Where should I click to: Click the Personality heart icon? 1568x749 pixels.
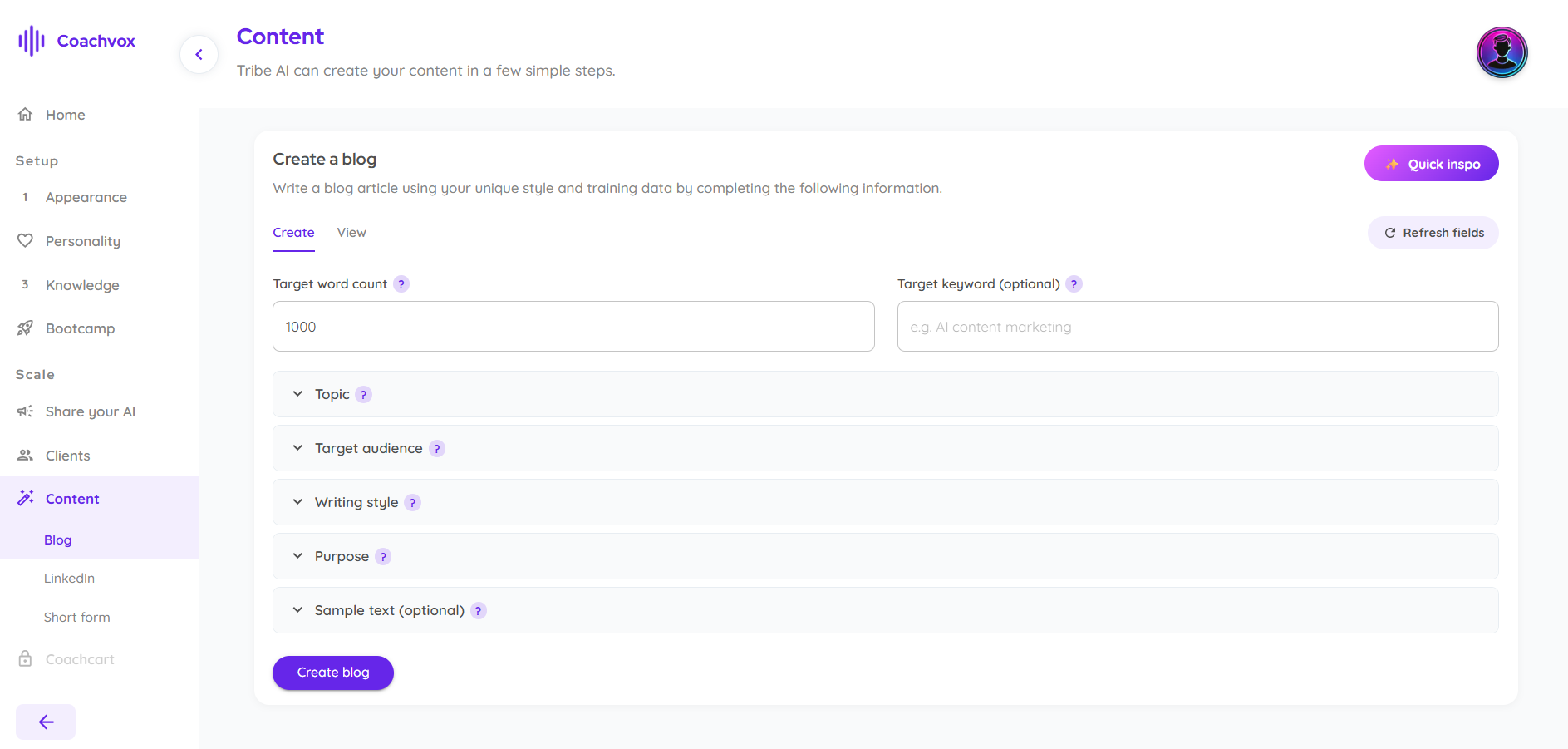point(25,240)
